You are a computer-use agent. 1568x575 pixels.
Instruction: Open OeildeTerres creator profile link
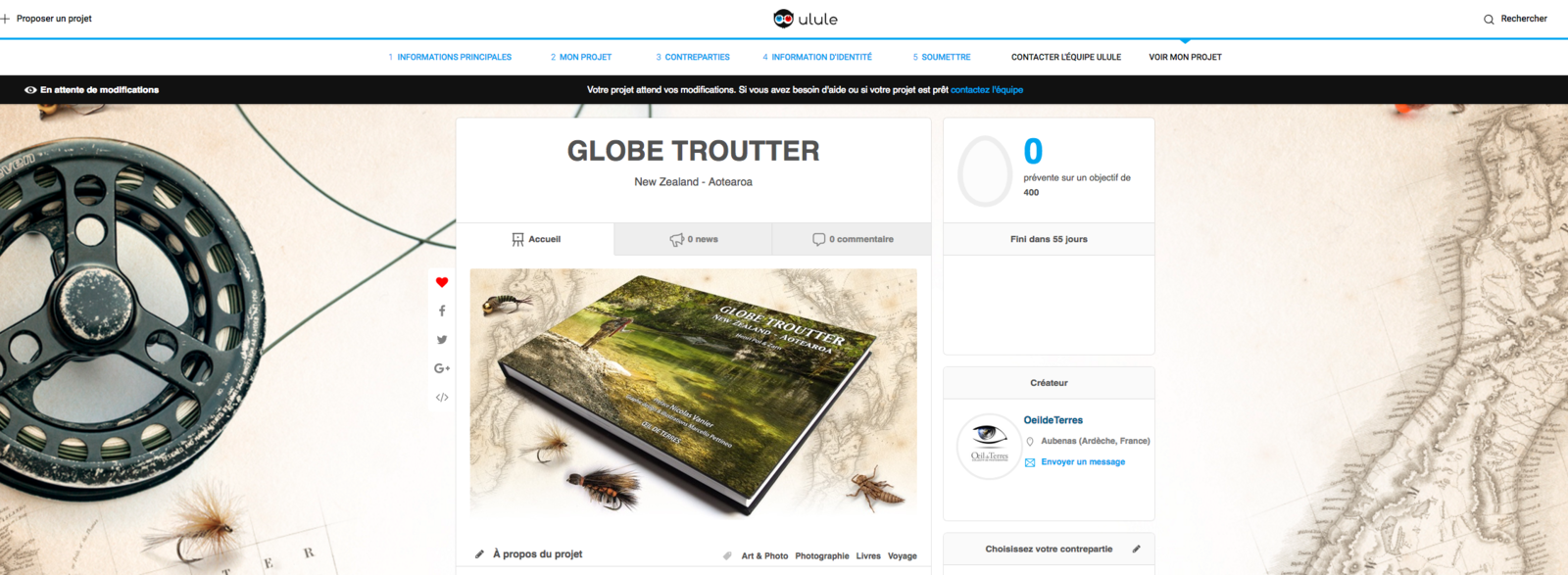pyautogui.click(x=1053, y=420)
